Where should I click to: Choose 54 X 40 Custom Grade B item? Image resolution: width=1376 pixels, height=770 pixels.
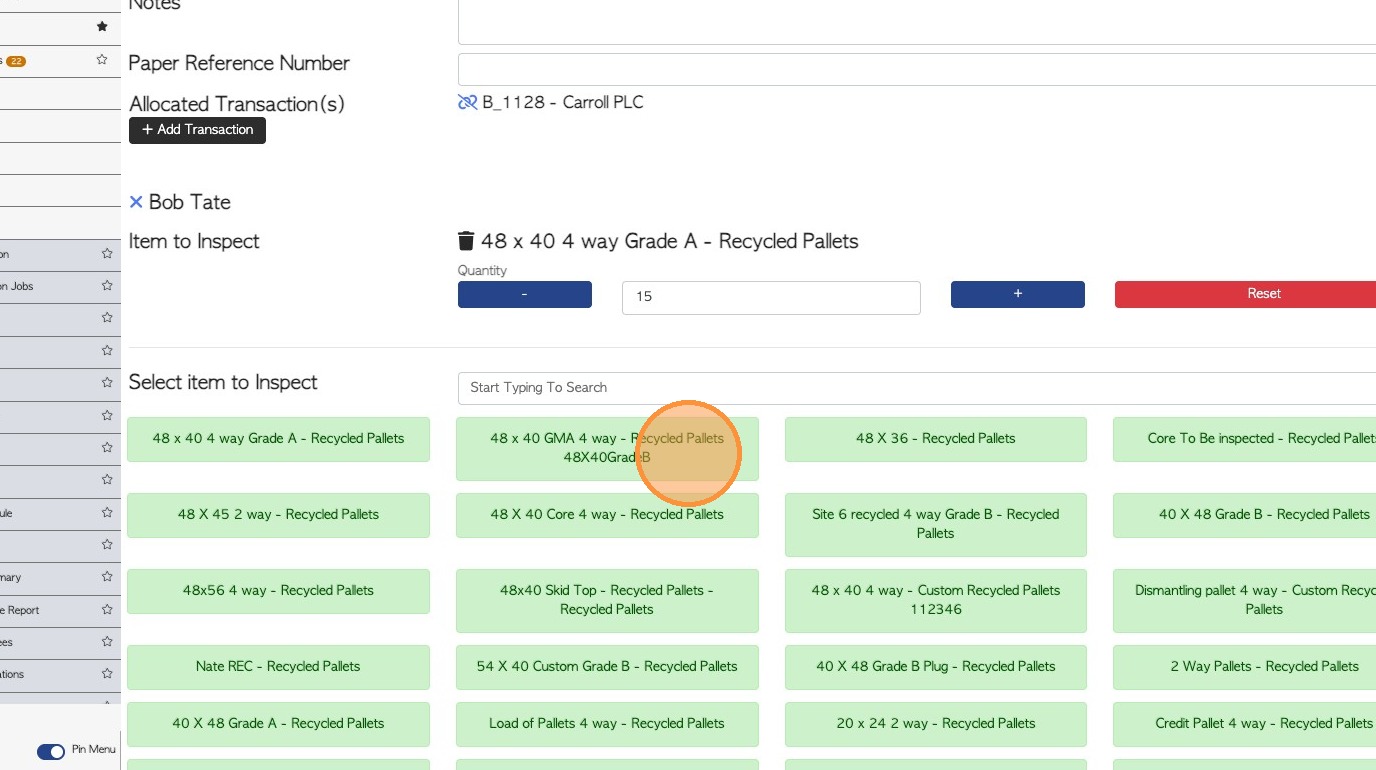click(607, 667)
